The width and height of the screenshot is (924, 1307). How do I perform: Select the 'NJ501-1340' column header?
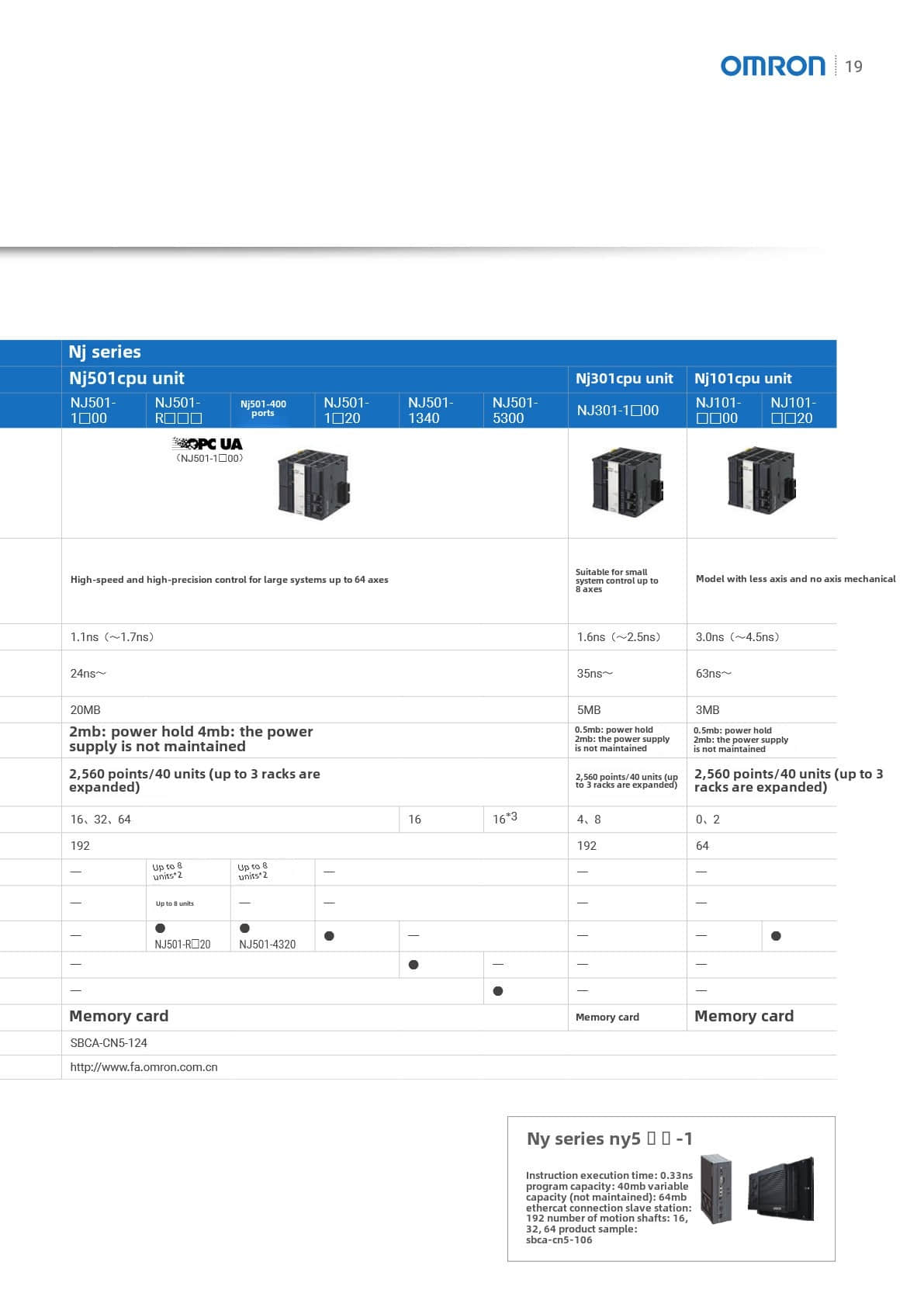(431, 410)
